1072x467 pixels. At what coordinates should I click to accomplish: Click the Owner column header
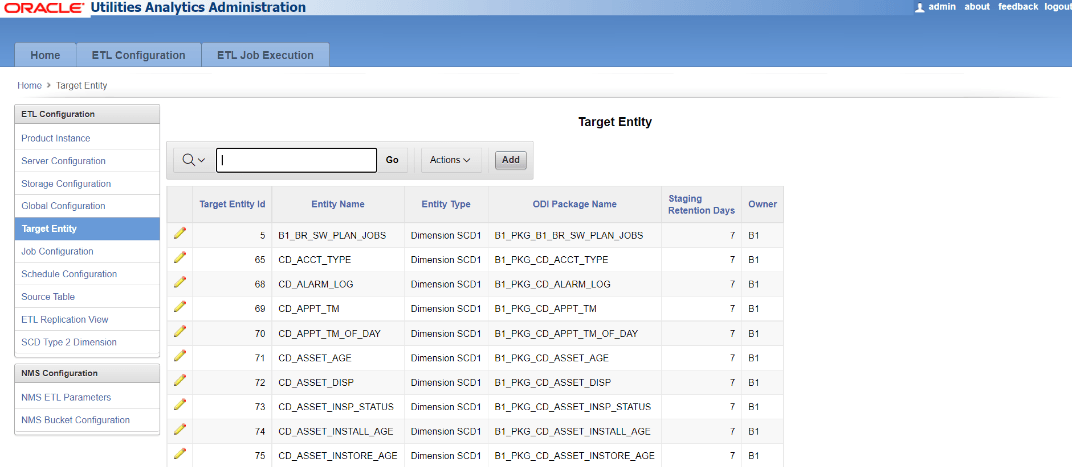pos(762,204)
